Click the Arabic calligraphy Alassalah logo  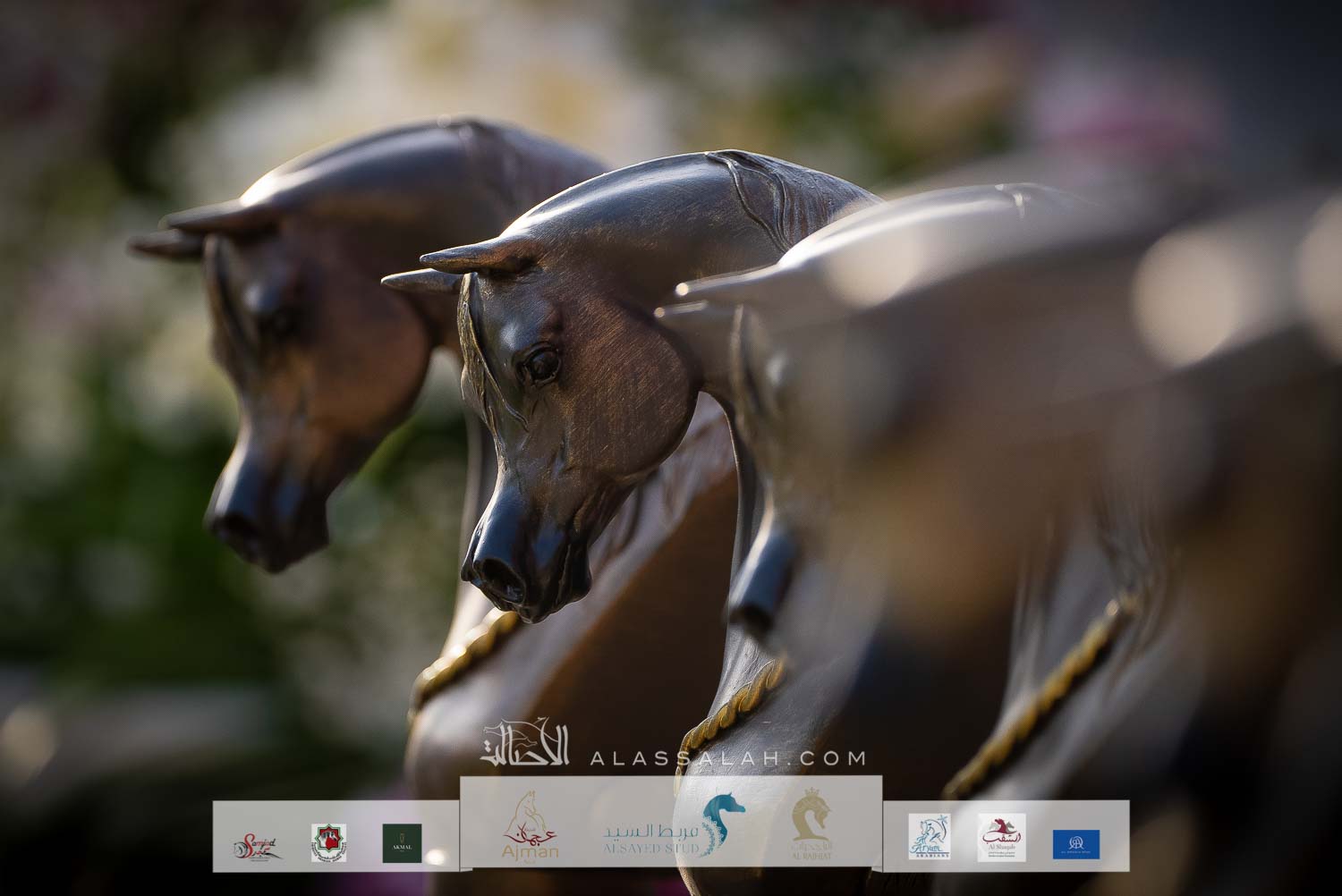525,744
